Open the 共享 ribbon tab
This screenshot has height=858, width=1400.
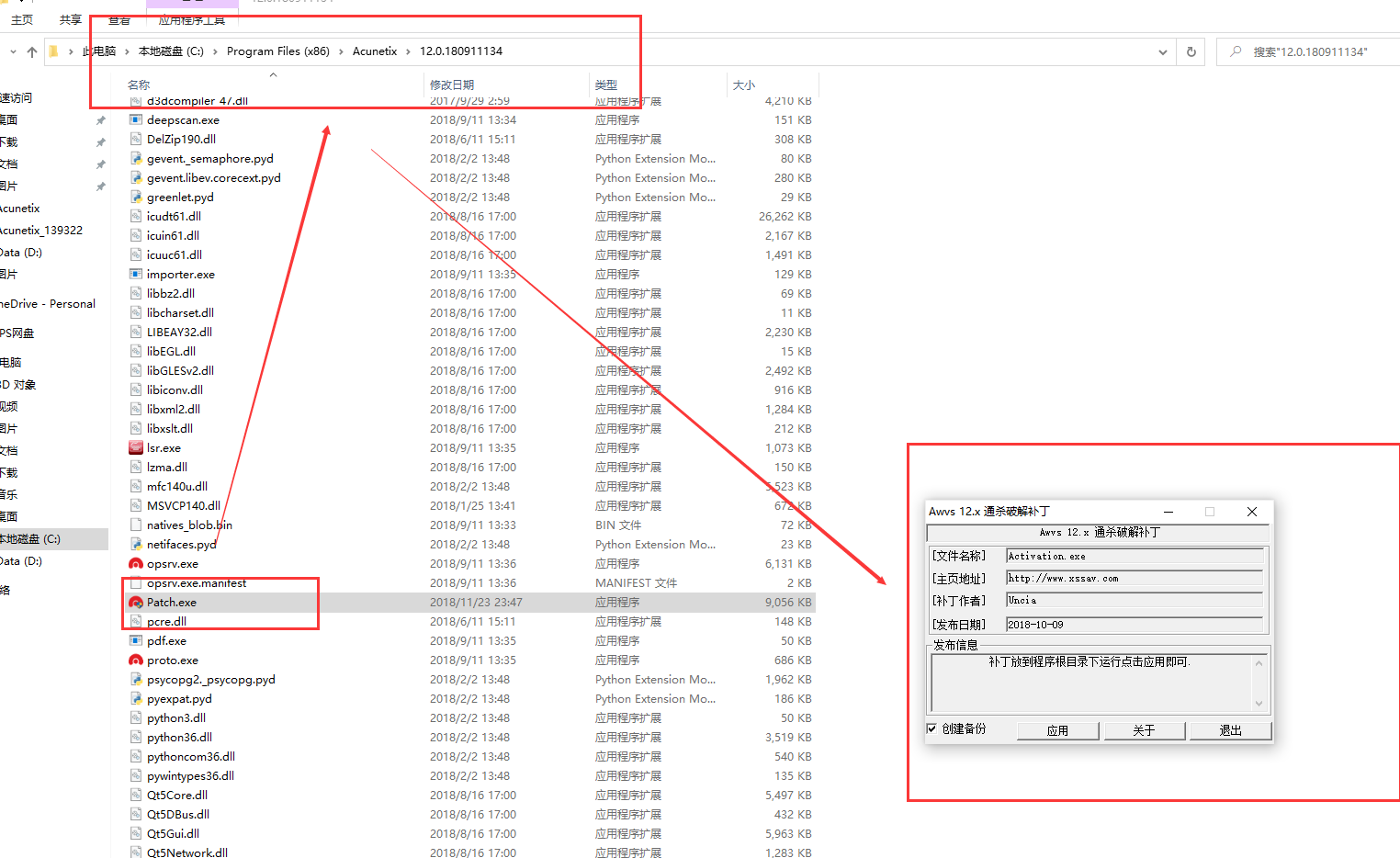pos(71,19)
